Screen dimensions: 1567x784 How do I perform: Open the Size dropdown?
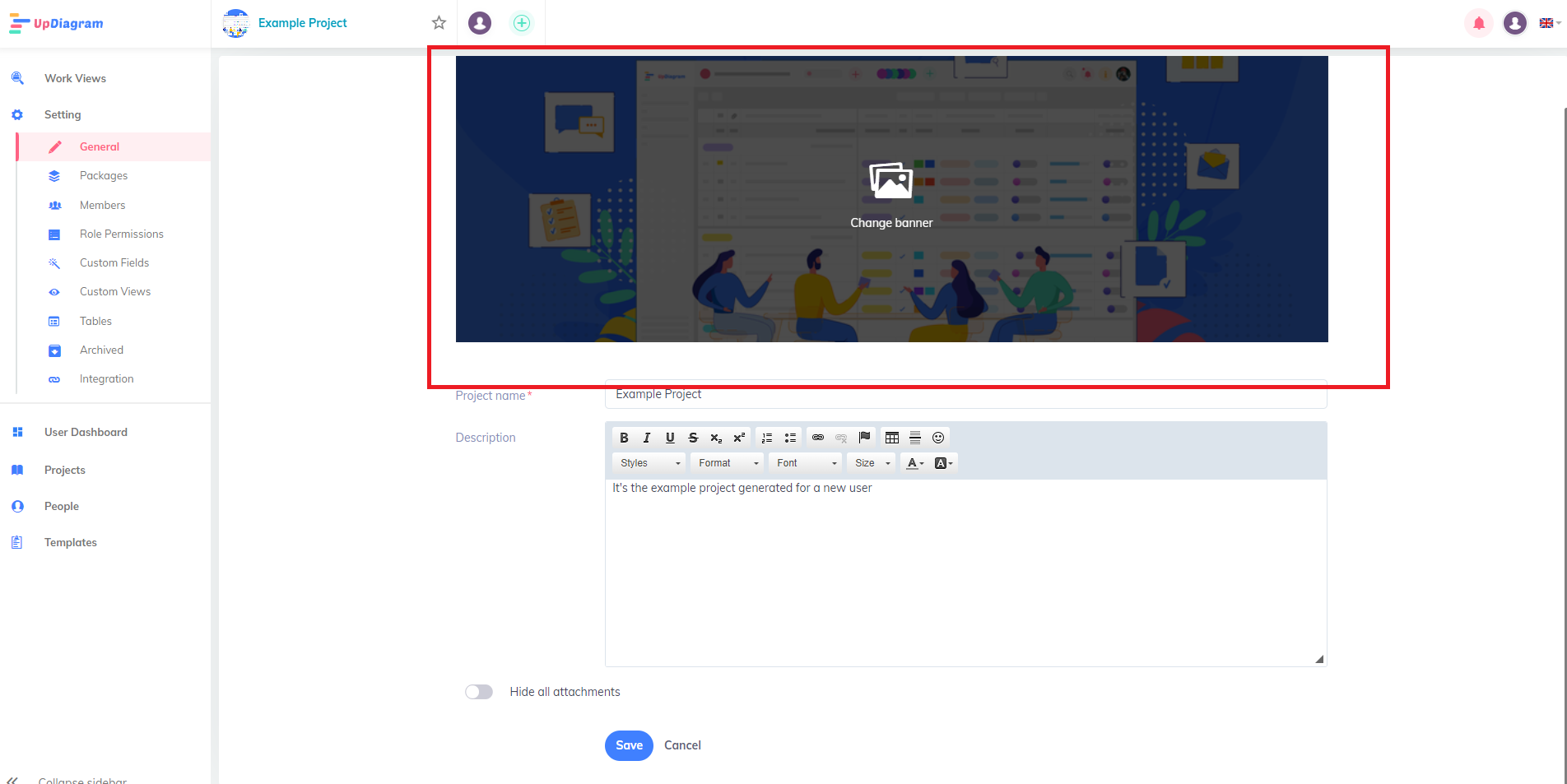tap(871, 463)
